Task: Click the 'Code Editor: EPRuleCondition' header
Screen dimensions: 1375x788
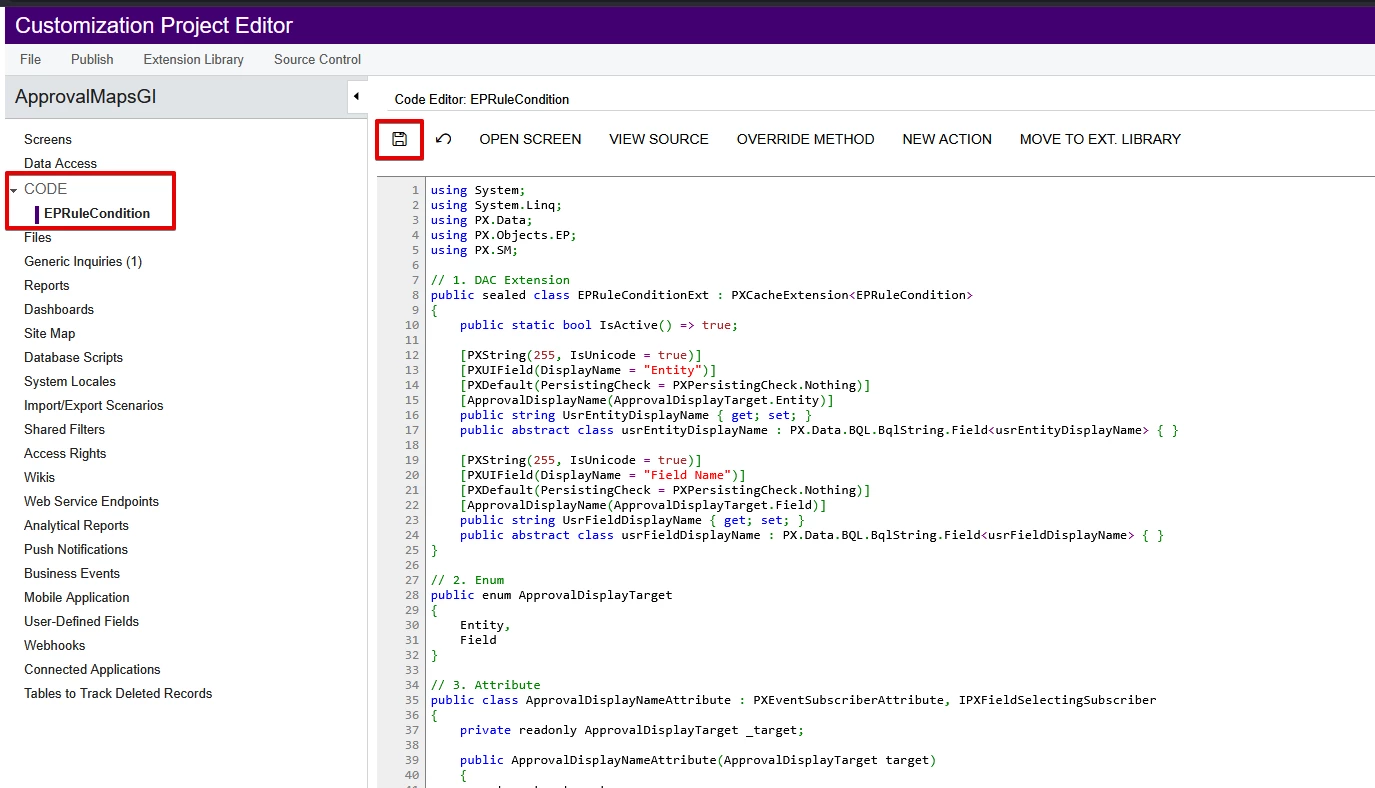Action: pyautogui.click(x=482, y=99)
